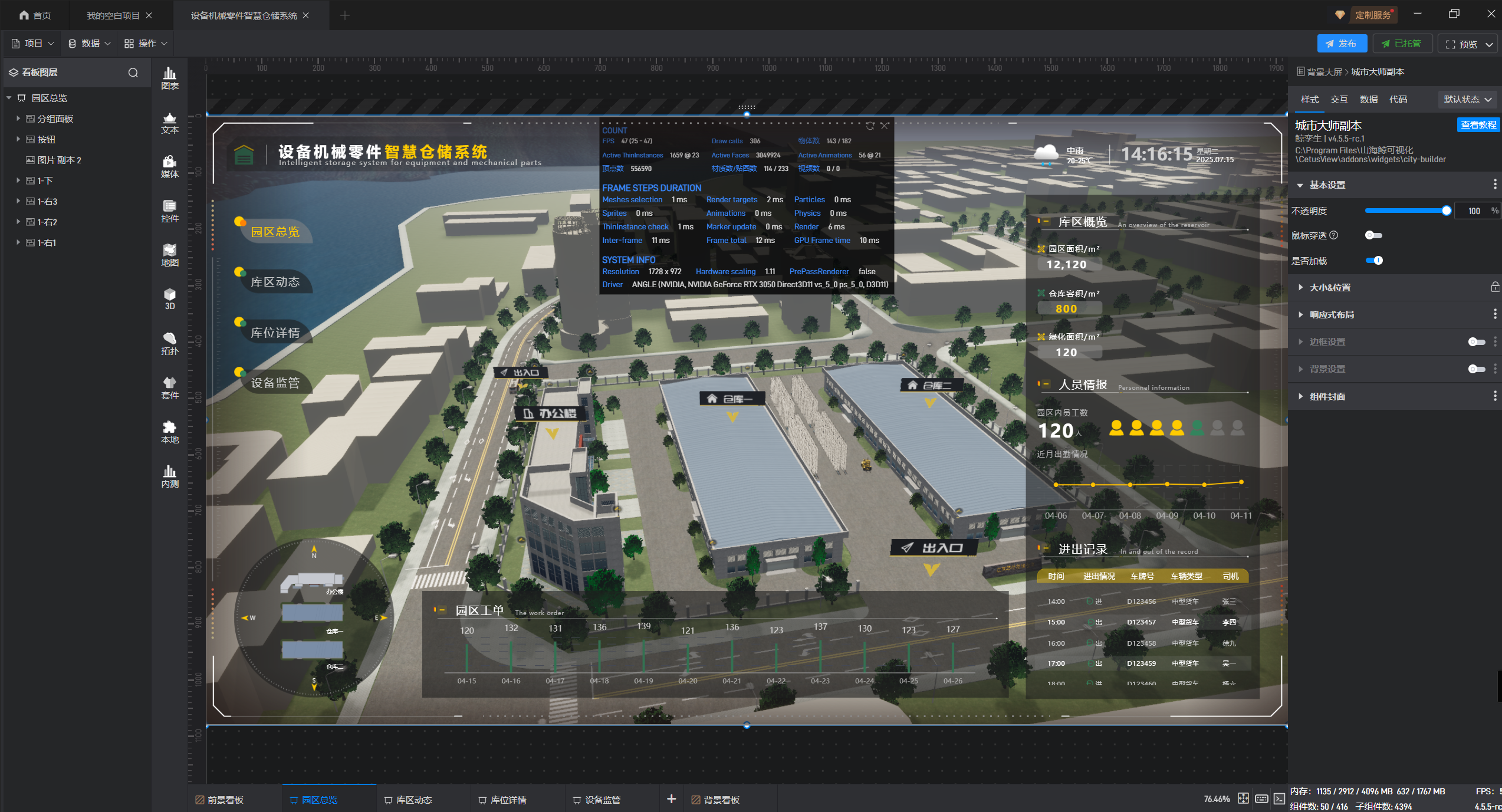
Task: Open the 文本 text components panel
Action: tap(170, 123)
